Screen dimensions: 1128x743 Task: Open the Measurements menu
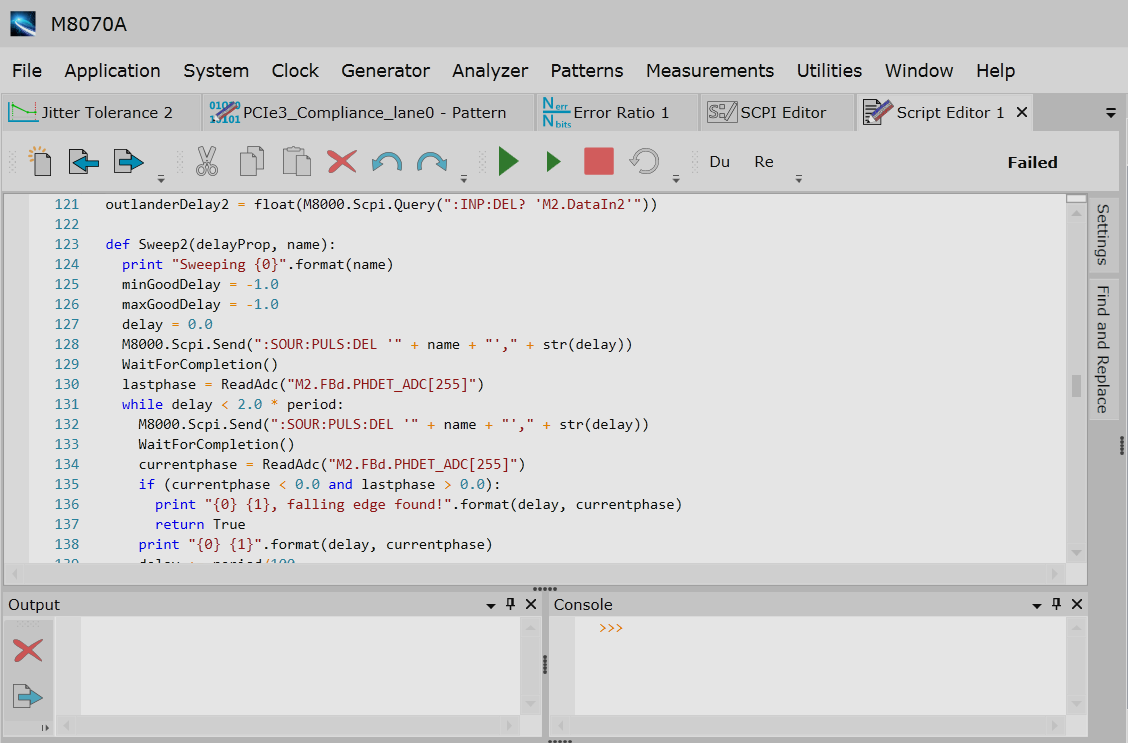point(709,70)
